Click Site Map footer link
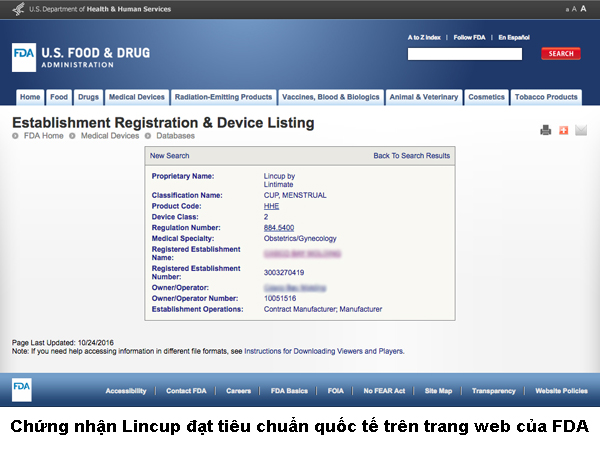 (x=438, y=391)
